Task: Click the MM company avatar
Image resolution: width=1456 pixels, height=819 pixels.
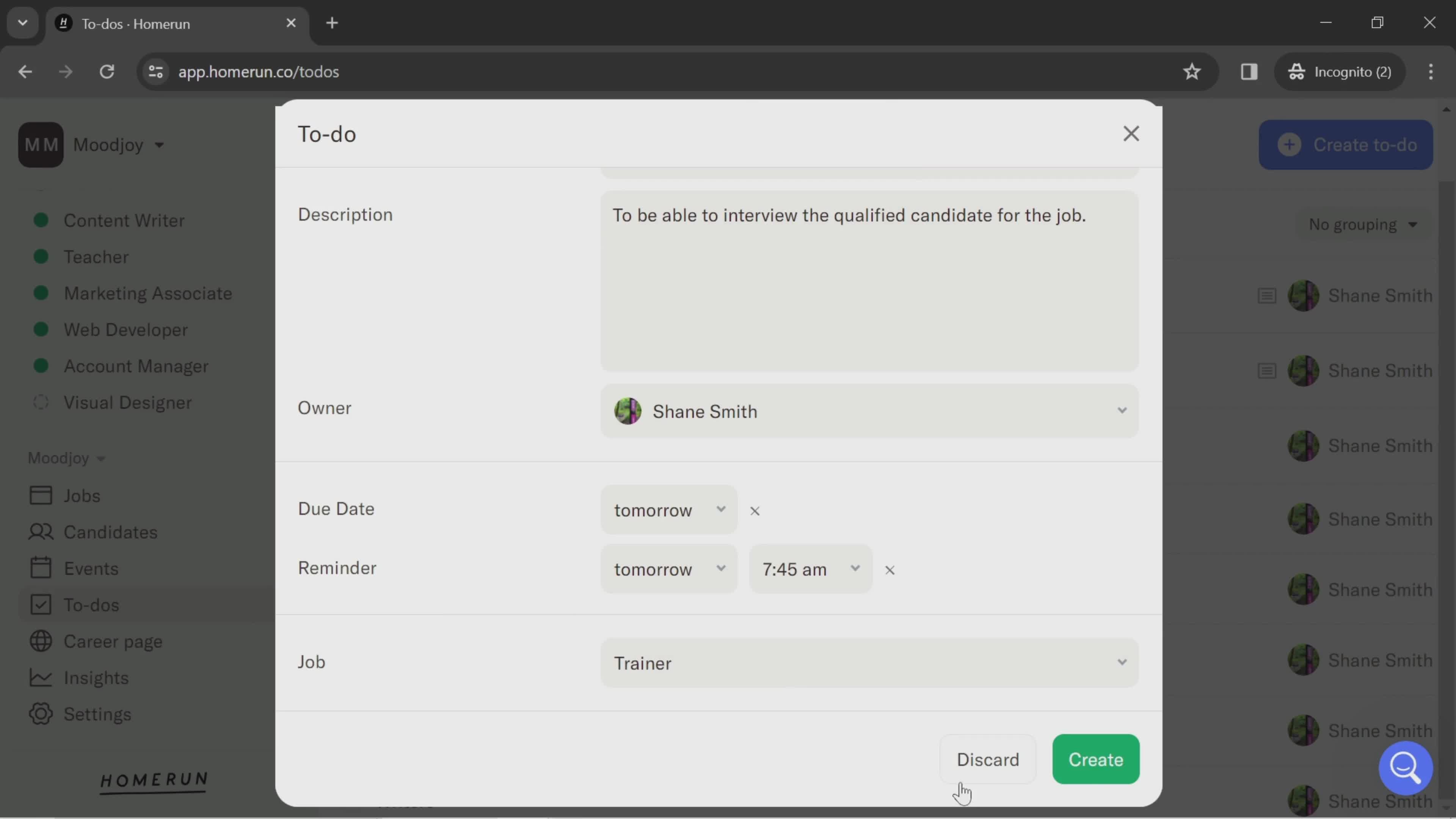Action: pyautogui.click(x=41, y=145)
